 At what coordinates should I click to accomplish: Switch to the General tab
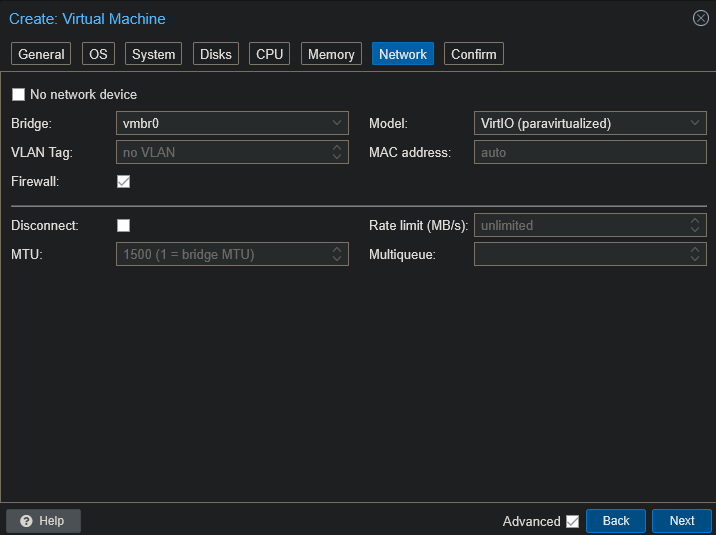pos(41,54)
